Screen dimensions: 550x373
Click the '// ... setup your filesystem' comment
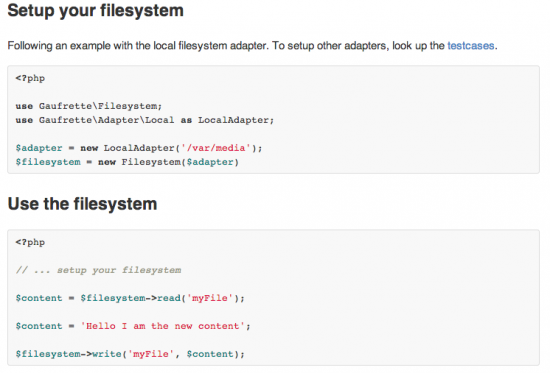click(x=98, y=270)
